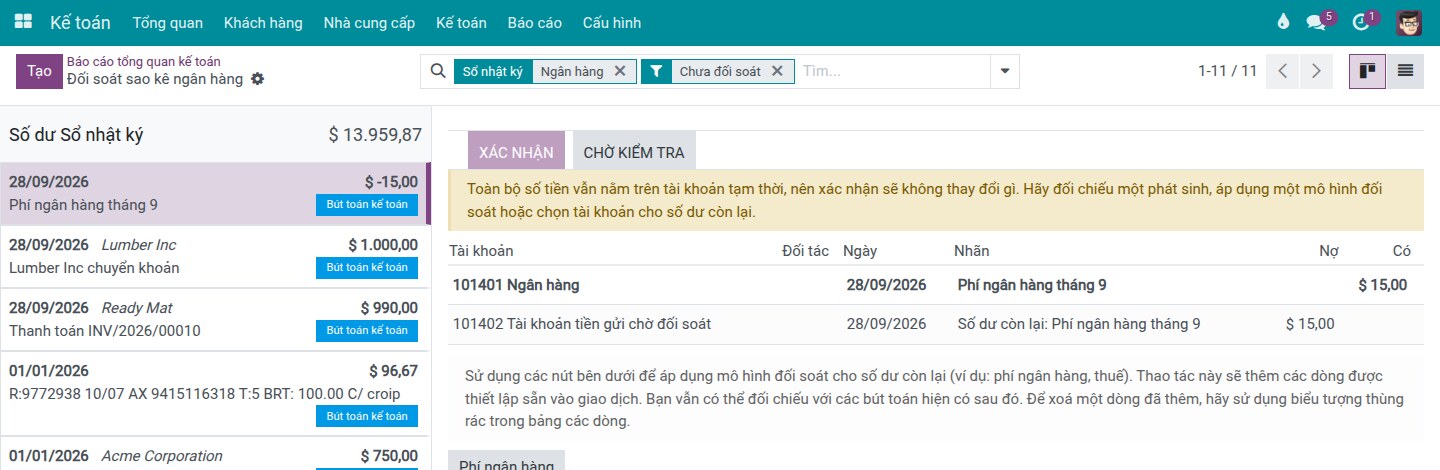Go to previous page of records
1440x470 pixels.
[1282, 71]
